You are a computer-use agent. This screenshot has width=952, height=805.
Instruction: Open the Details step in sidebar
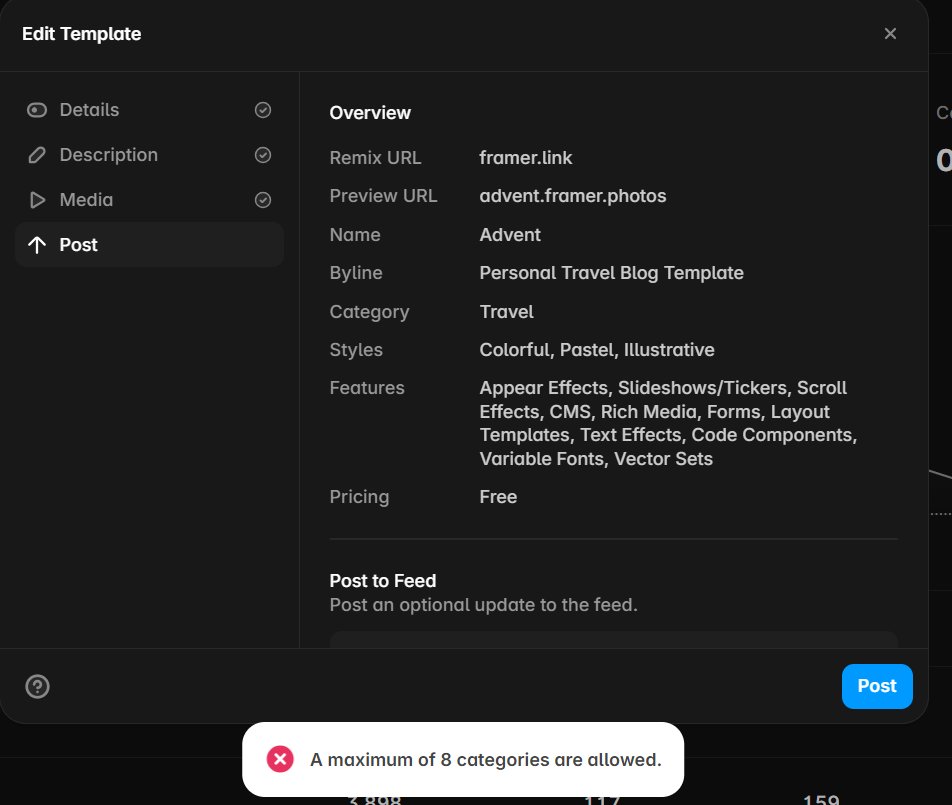tap(149, 110)
